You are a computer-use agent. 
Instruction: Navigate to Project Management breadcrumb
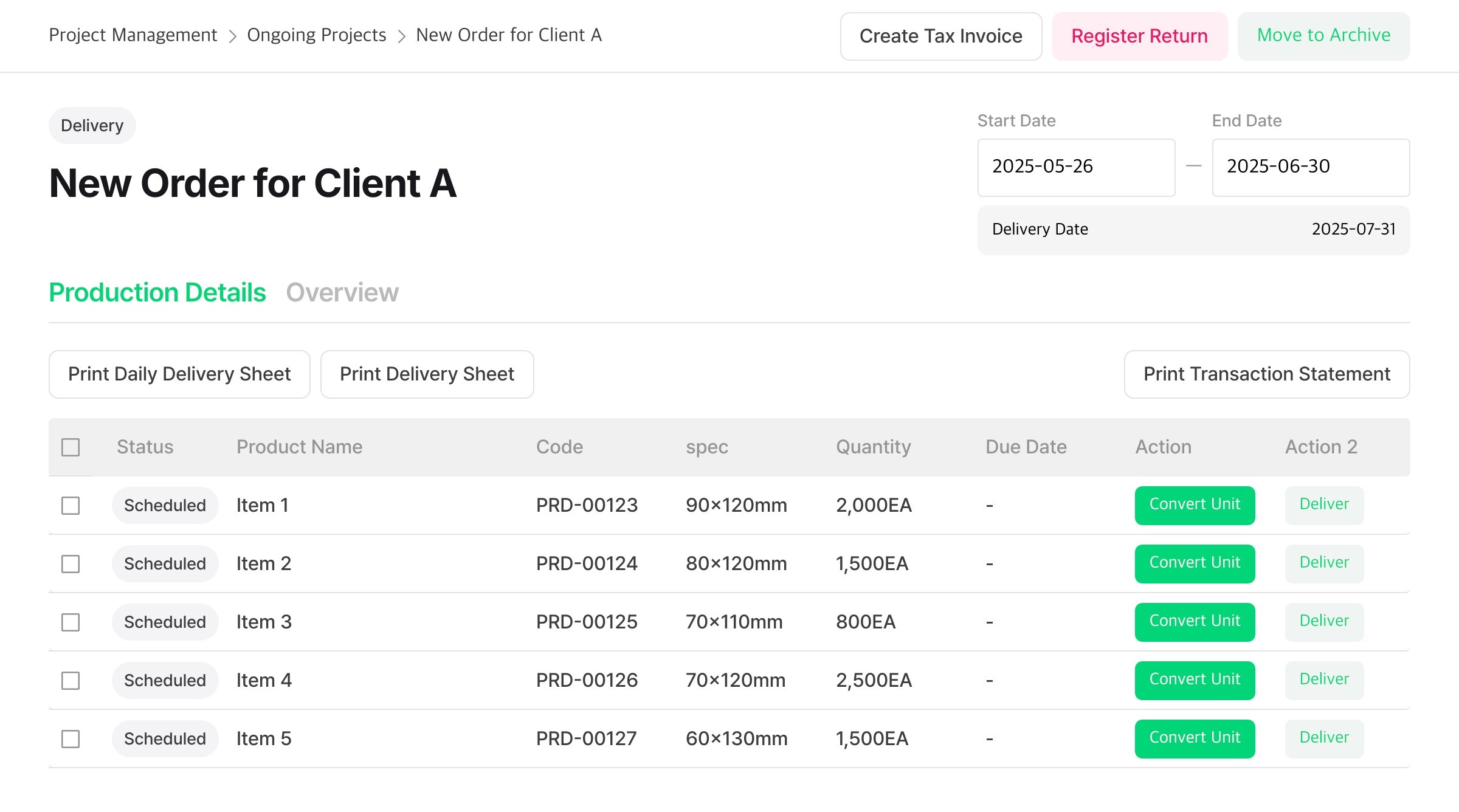tap(133, 35)
